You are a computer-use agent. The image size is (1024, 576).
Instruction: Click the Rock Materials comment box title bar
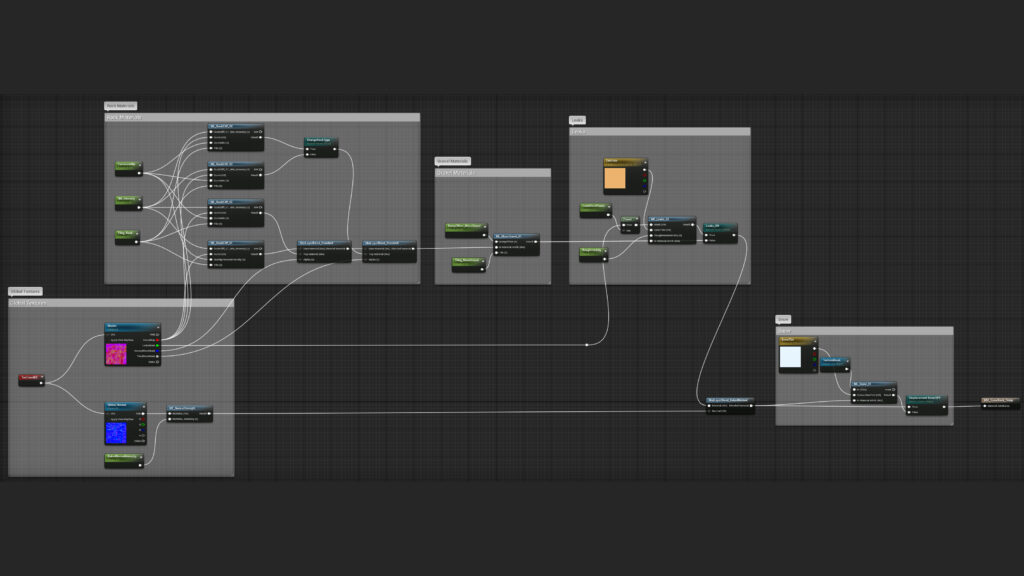coord(262,118)
